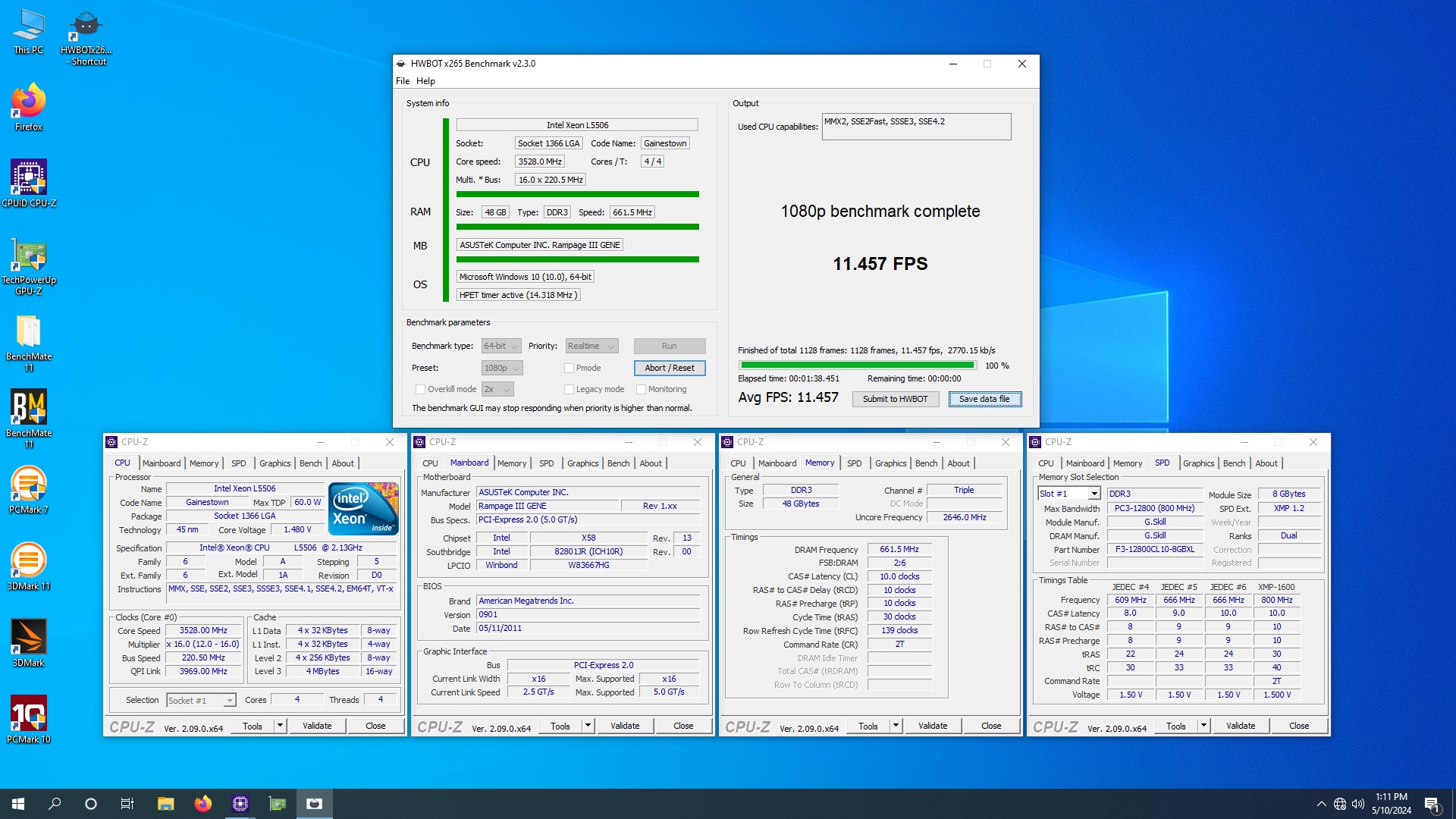Click Used CPU capabilities text box
The height and width of the screenshot is (819, 1456).
[x=916, y=127]
